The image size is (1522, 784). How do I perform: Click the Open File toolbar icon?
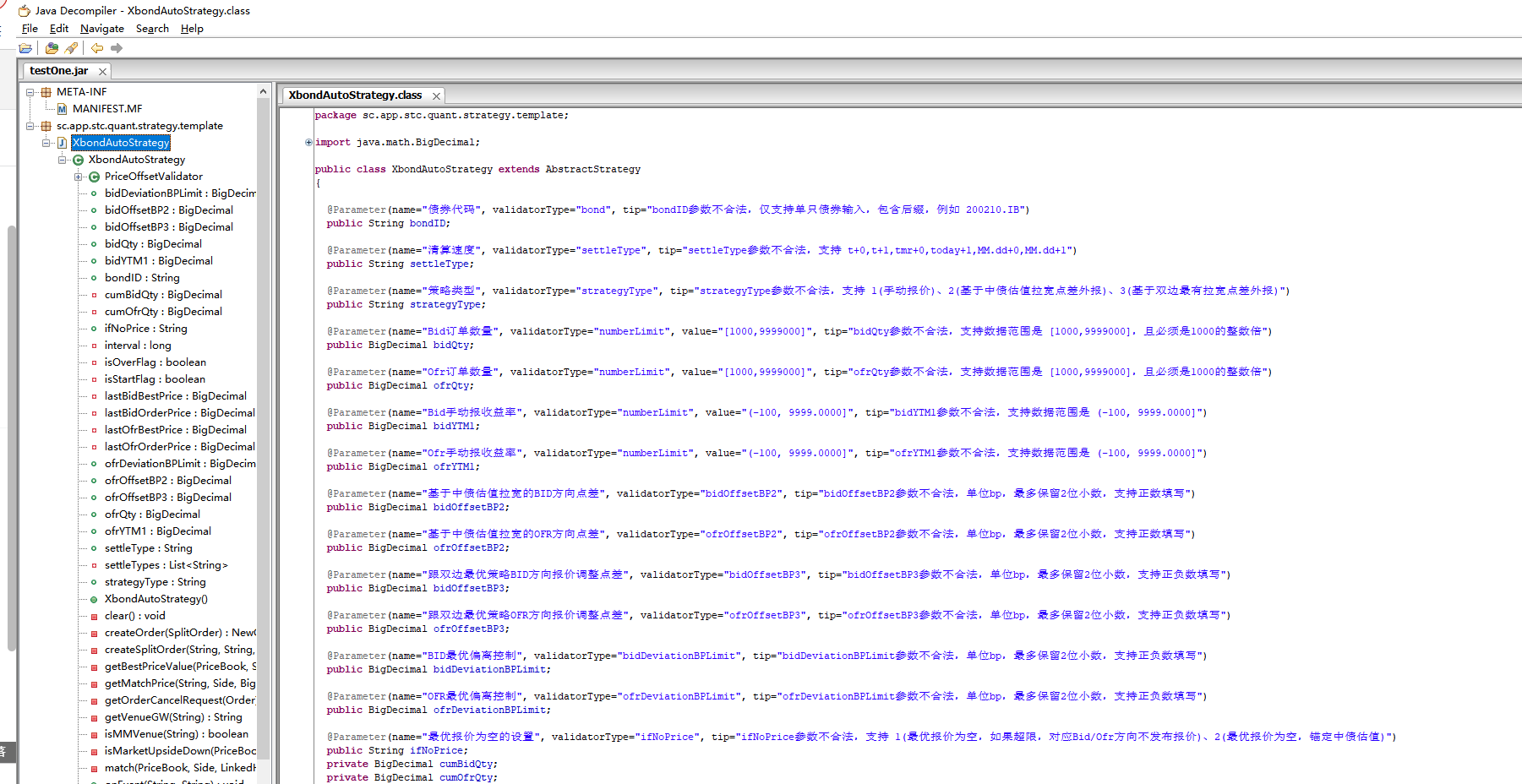point(25,48)
